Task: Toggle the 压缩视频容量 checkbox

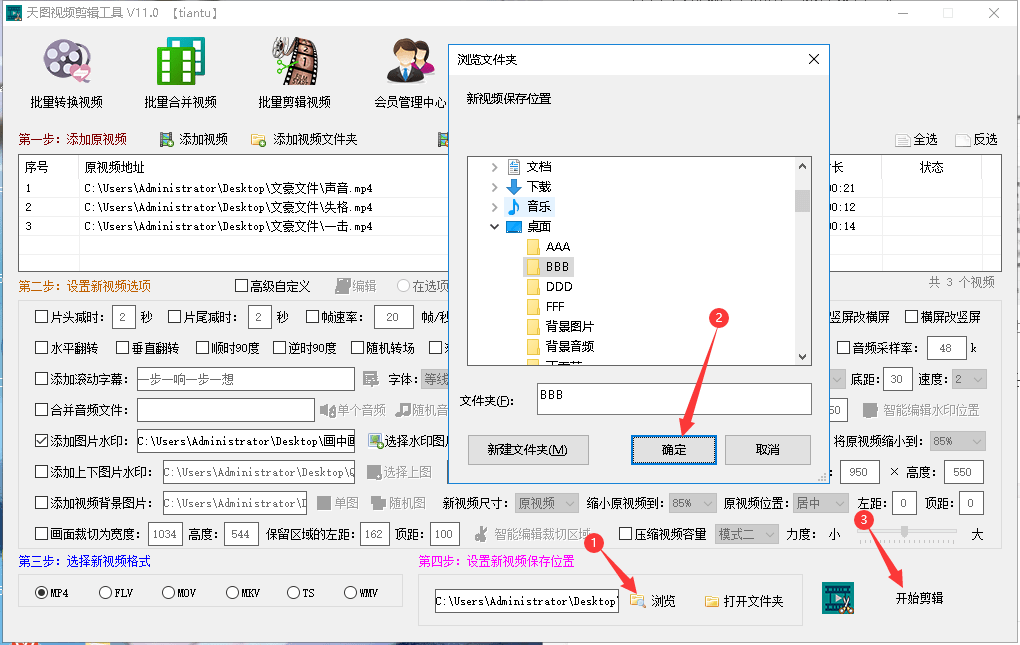Action: click(x=625, y=534)
